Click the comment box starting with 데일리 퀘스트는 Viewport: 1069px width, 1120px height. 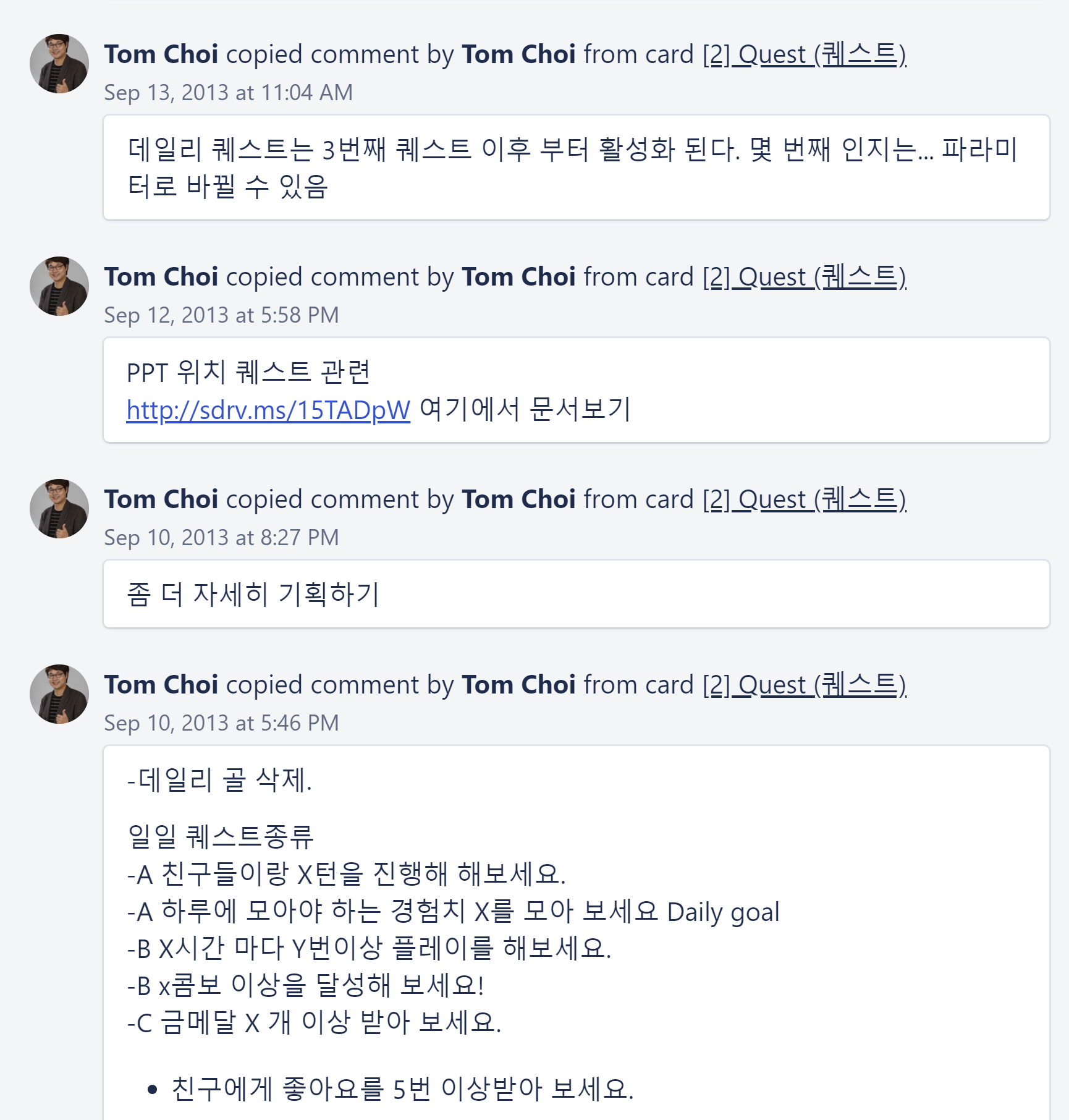pos(576,168)
